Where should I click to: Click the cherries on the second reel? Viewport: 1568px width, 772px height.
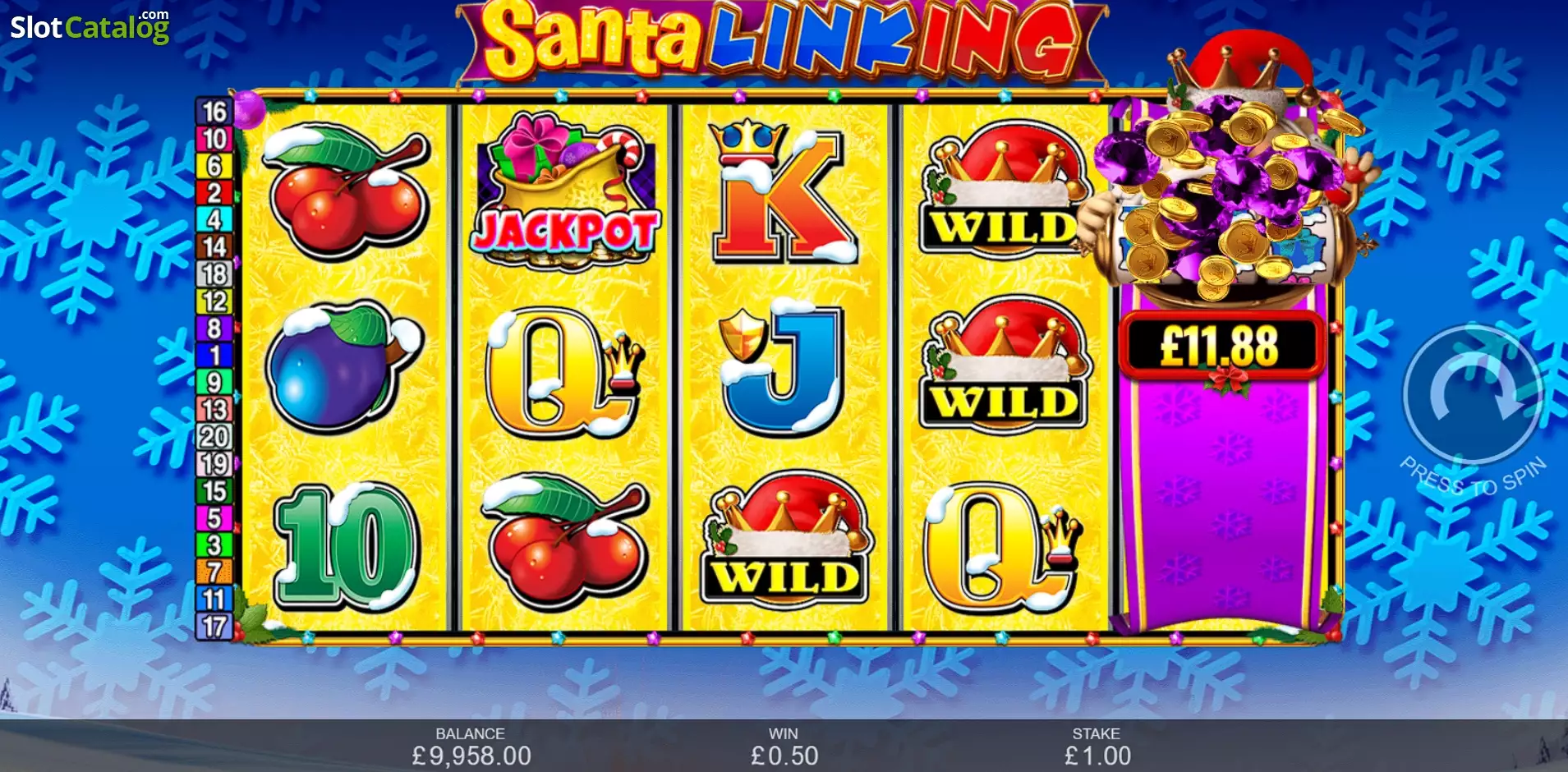566,542
